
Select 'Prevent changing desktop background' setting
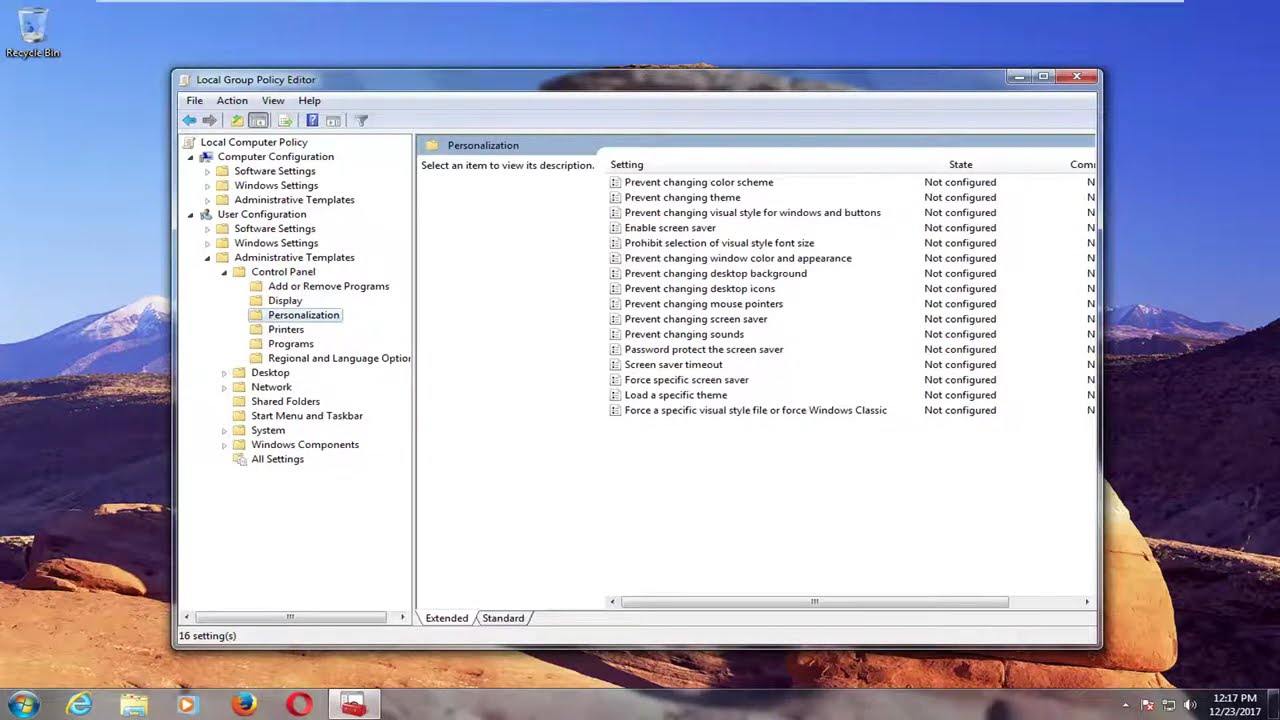point(715,274)
